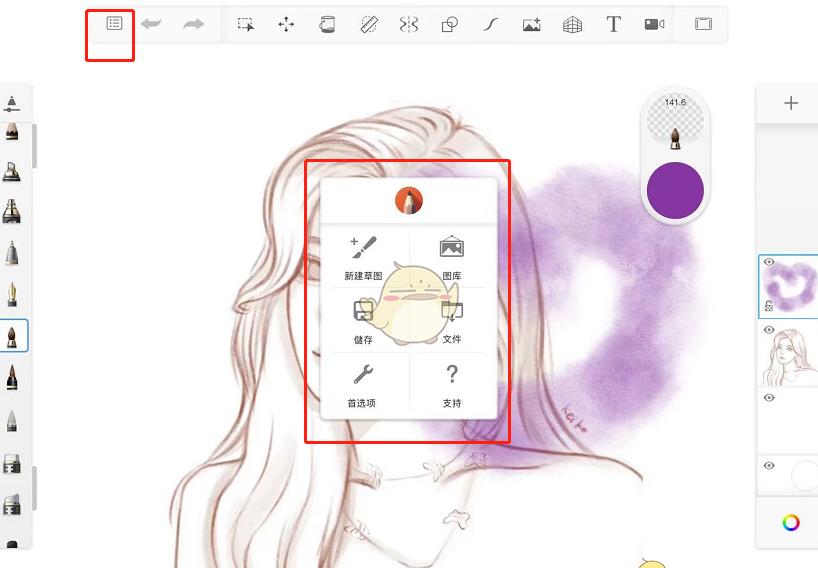
Task: Click the lock icon on purple heart layer
Action: pyautogui.click(x=768, y=306)
